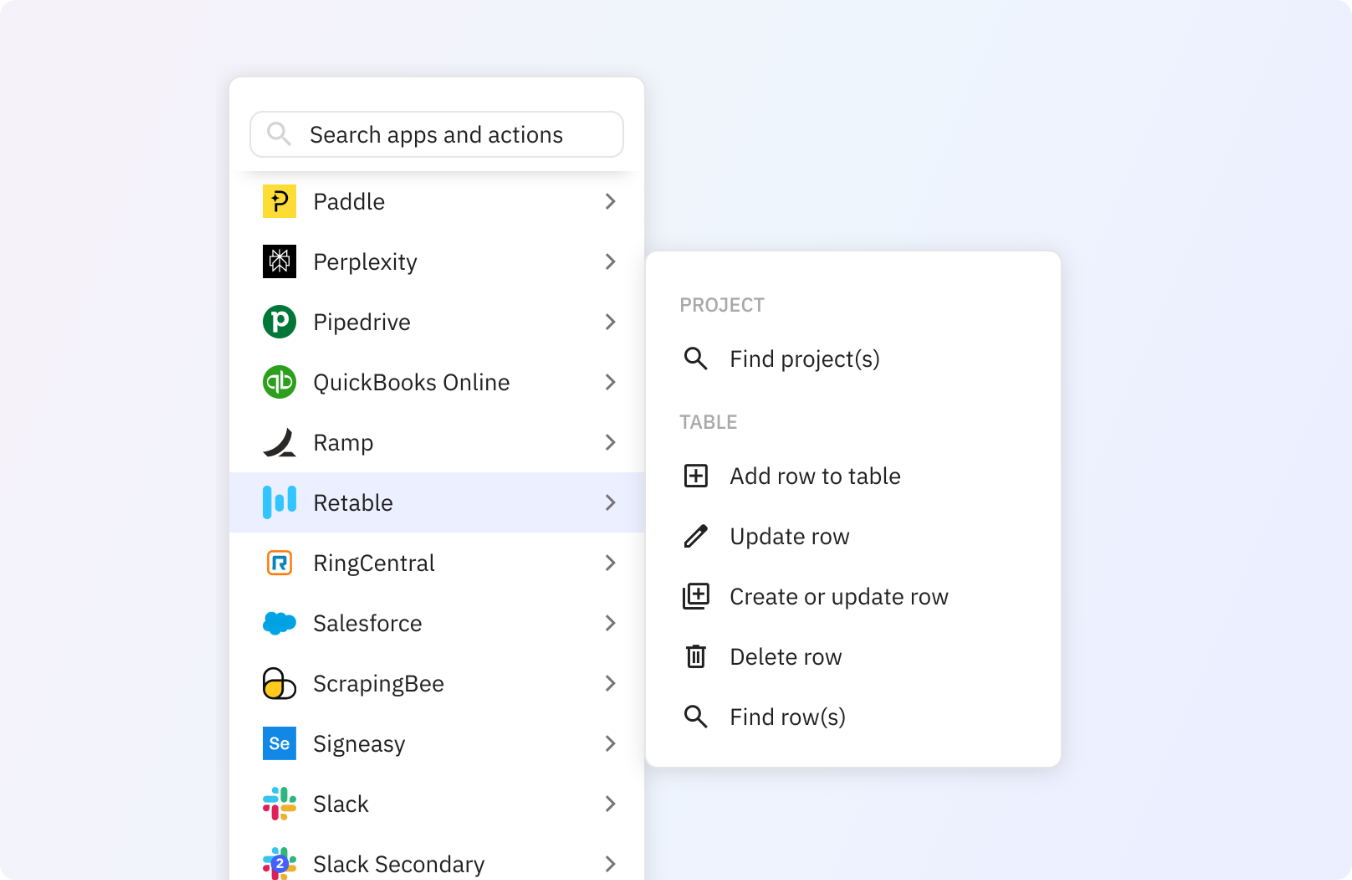Expand the Perplexity submenu chevron

pyautogui.click(x=610, y=261)
